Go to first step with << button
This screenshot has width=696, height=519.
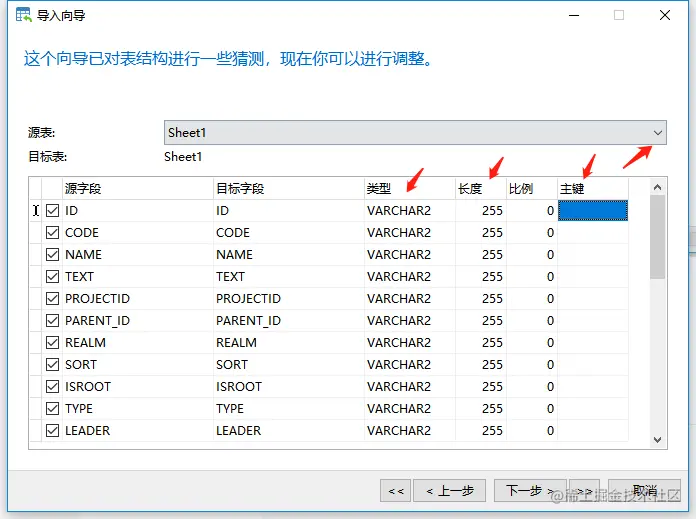[x=395, y=491]
